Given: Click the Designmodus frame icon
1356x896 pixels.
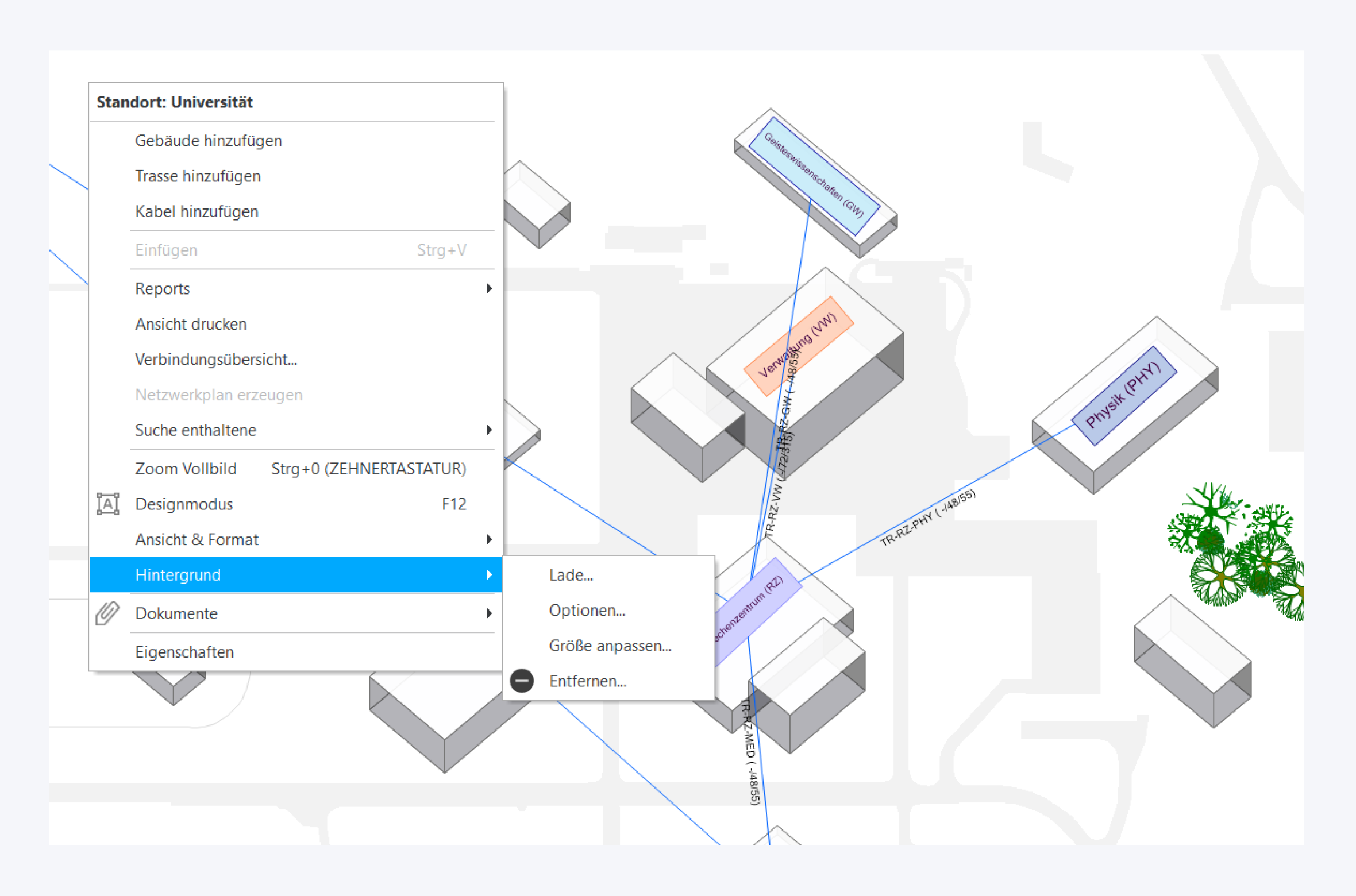Looking at the screenshot, I should [x=107, y=504].
